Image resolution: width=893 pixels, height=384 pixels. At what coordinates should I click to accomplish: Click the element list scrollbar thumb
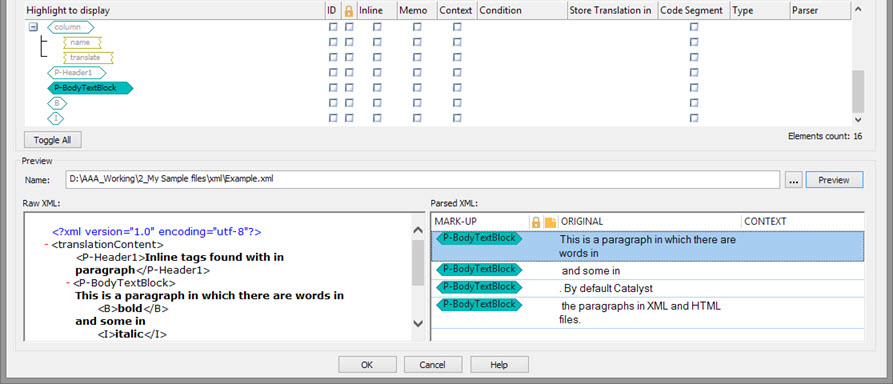(858, 91)
